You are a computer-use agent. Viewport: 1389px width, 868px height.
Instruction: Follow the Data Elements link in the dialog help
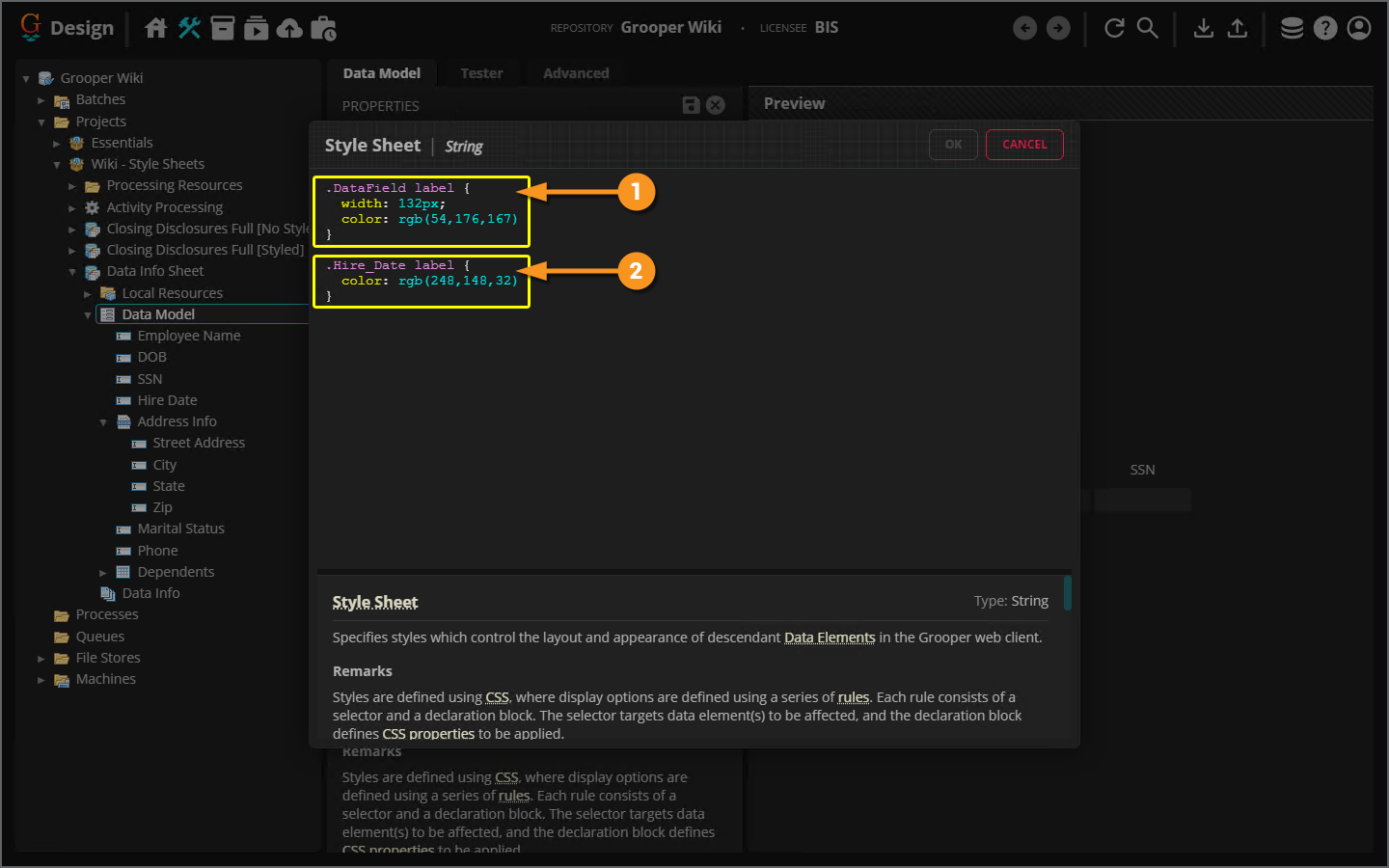coord(830,637)
